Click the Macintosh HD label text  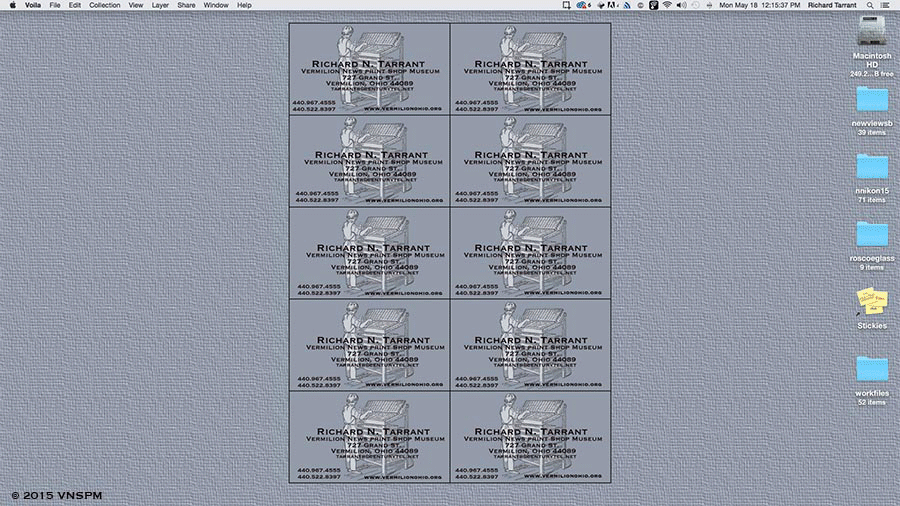click(872, 60)
